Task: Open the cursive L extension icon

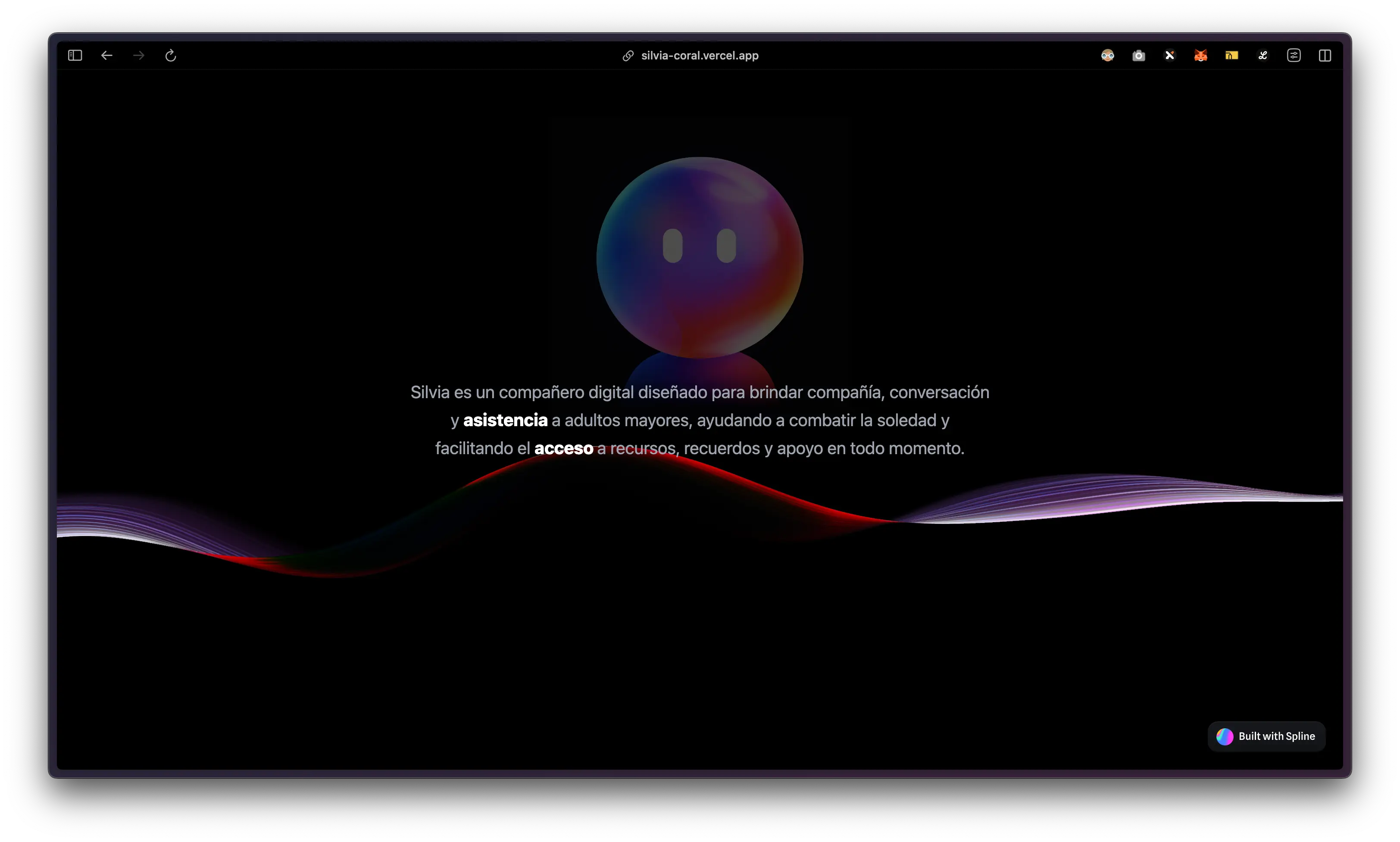Action: click(x=1262, y=56)
